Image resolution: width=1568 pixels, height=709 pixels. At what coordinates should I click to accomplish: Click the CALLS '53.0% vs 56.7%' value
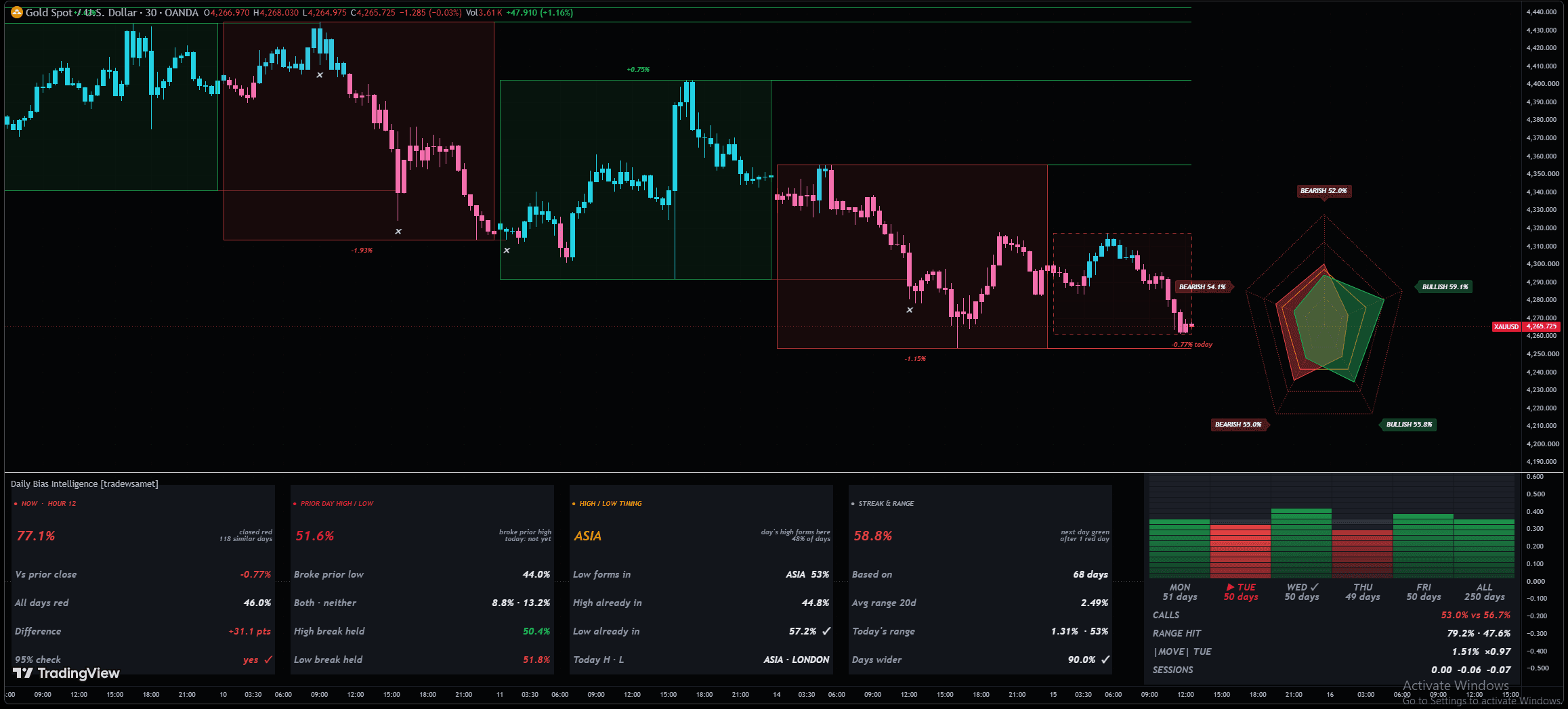point(1476,615)
